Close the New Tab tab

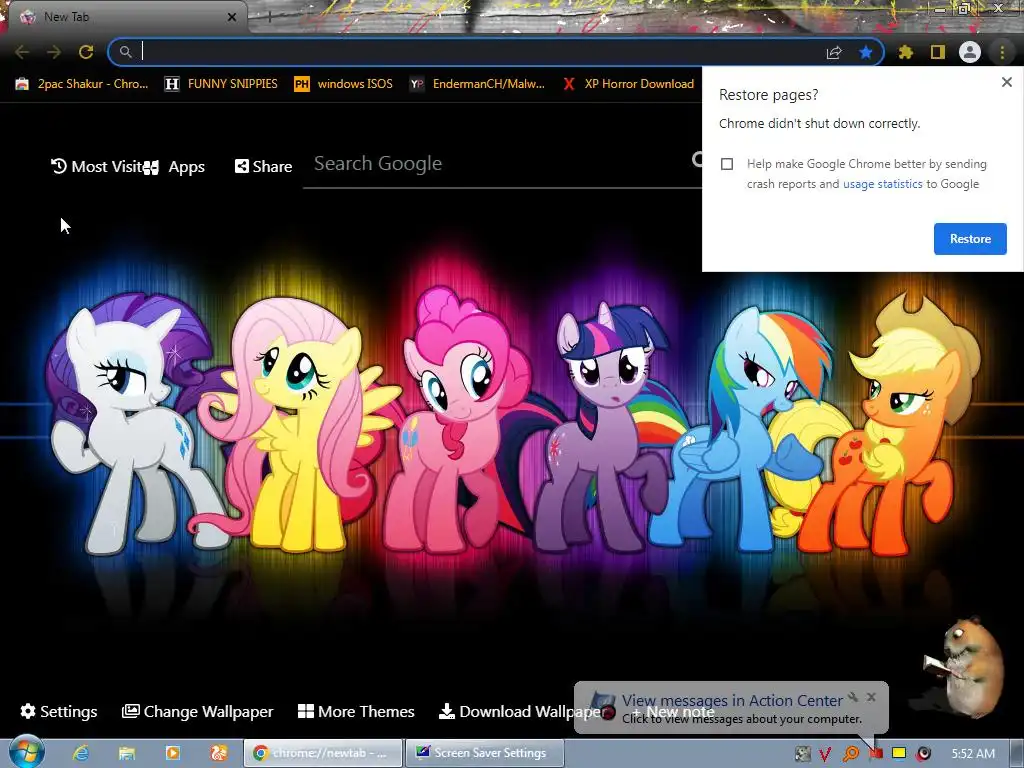pos(232,17)
